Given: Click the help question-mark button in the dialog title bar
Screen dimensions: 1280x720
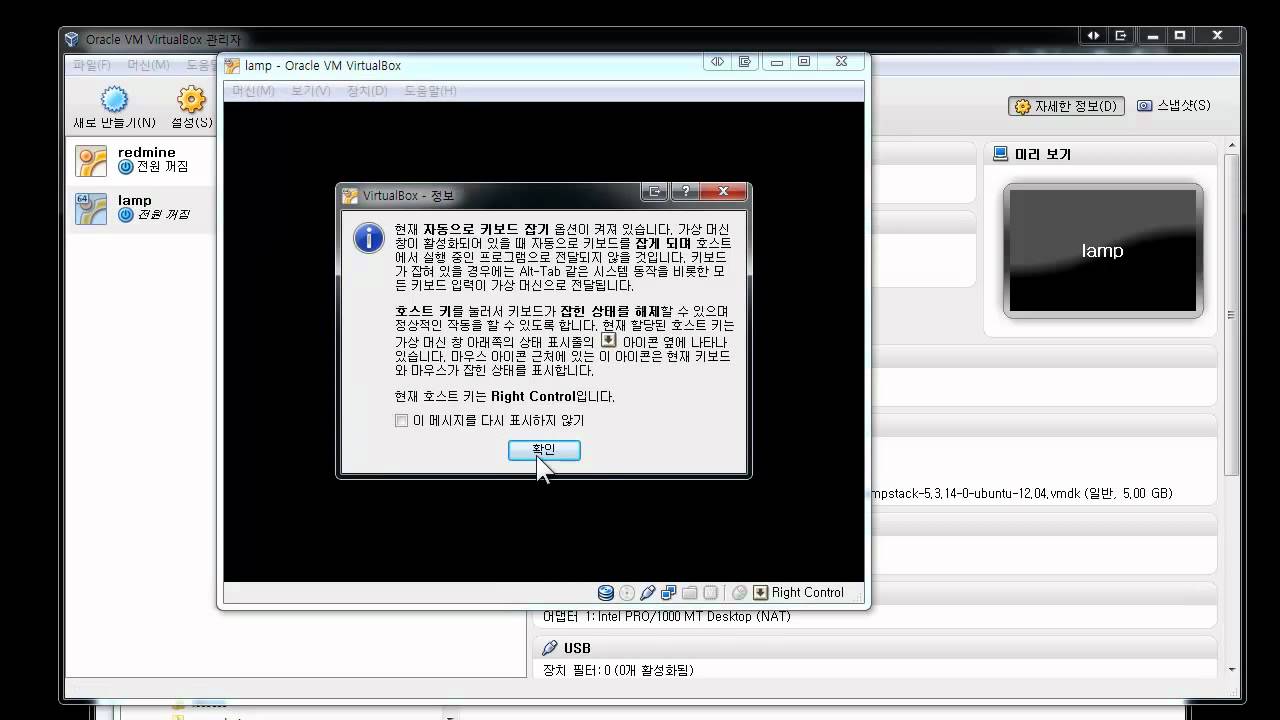Looking at the screenshot, I should point(685,192).
